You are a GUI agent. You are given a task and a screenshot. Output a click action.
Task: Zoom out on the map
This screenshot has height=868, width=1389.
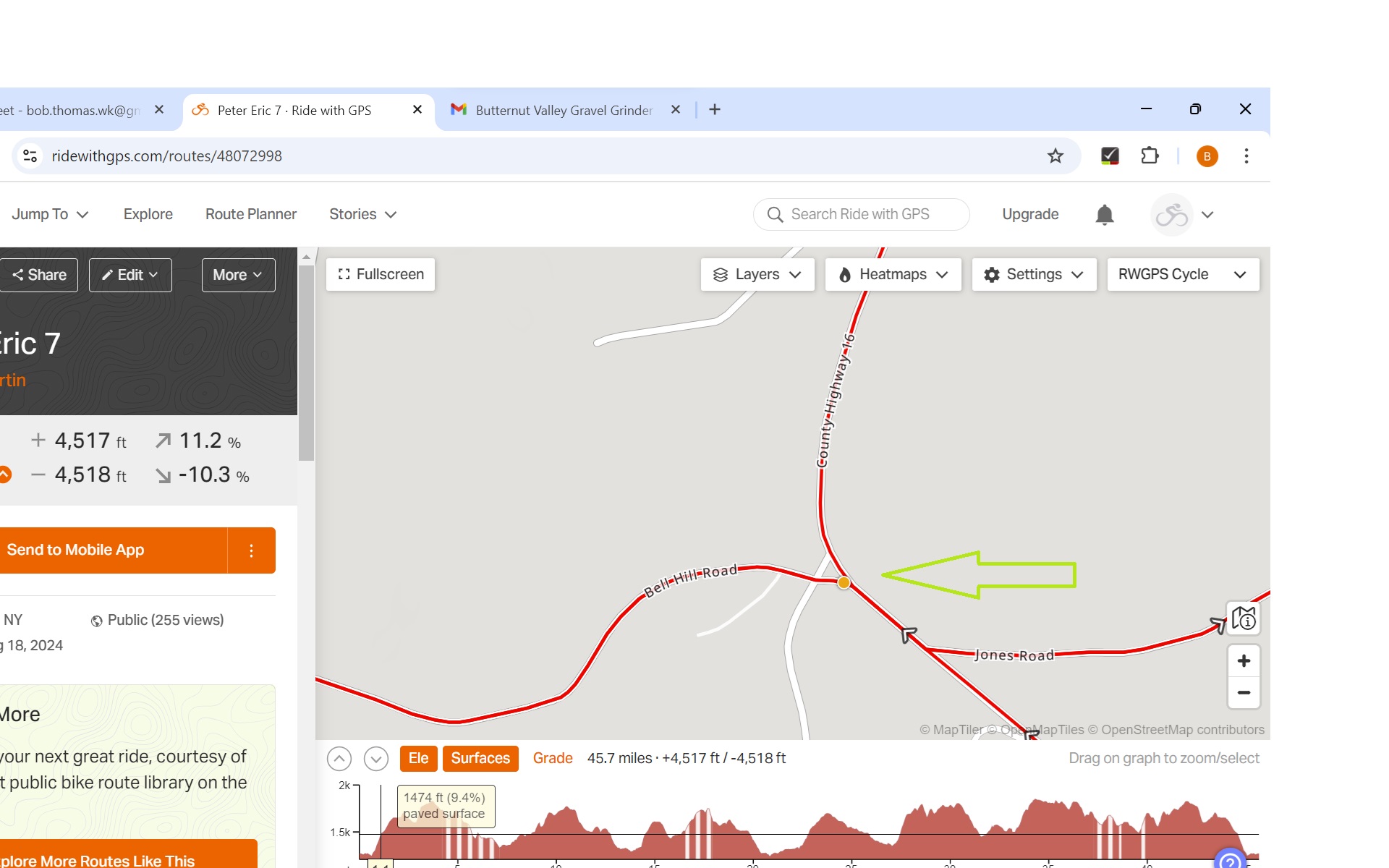pyautogui.click(x=1244, y=693)
